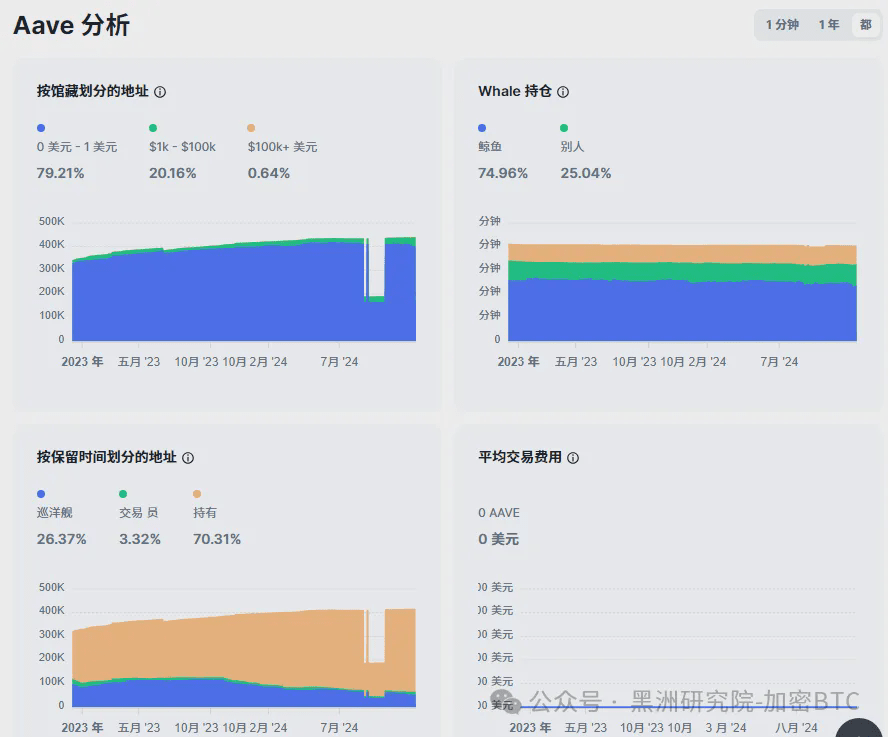Choose the 都 time range tab

pyautogui.click(x=865, y=25)
